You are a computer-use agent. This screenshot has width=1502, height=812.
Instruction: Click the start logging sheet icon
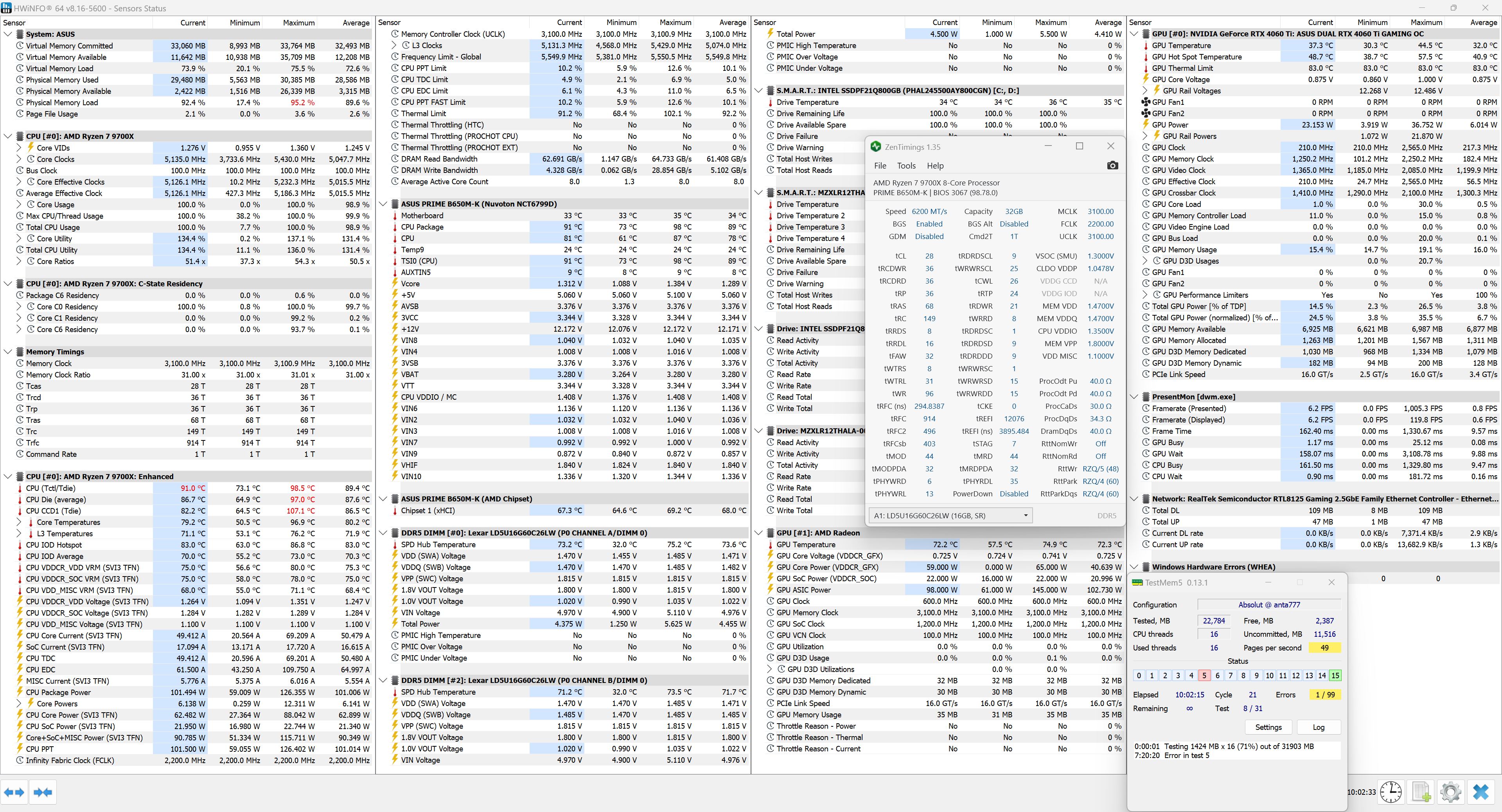pos(1421,792)
